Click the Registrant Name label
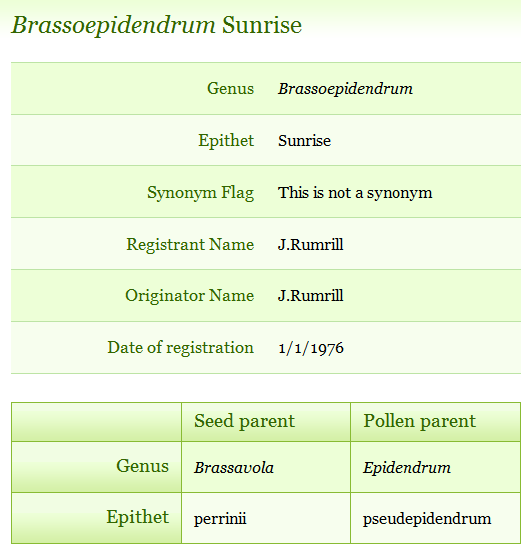Image resolution: width=521 pixels, height=545 pixels. pyautogui.click(x=190, y=244)
